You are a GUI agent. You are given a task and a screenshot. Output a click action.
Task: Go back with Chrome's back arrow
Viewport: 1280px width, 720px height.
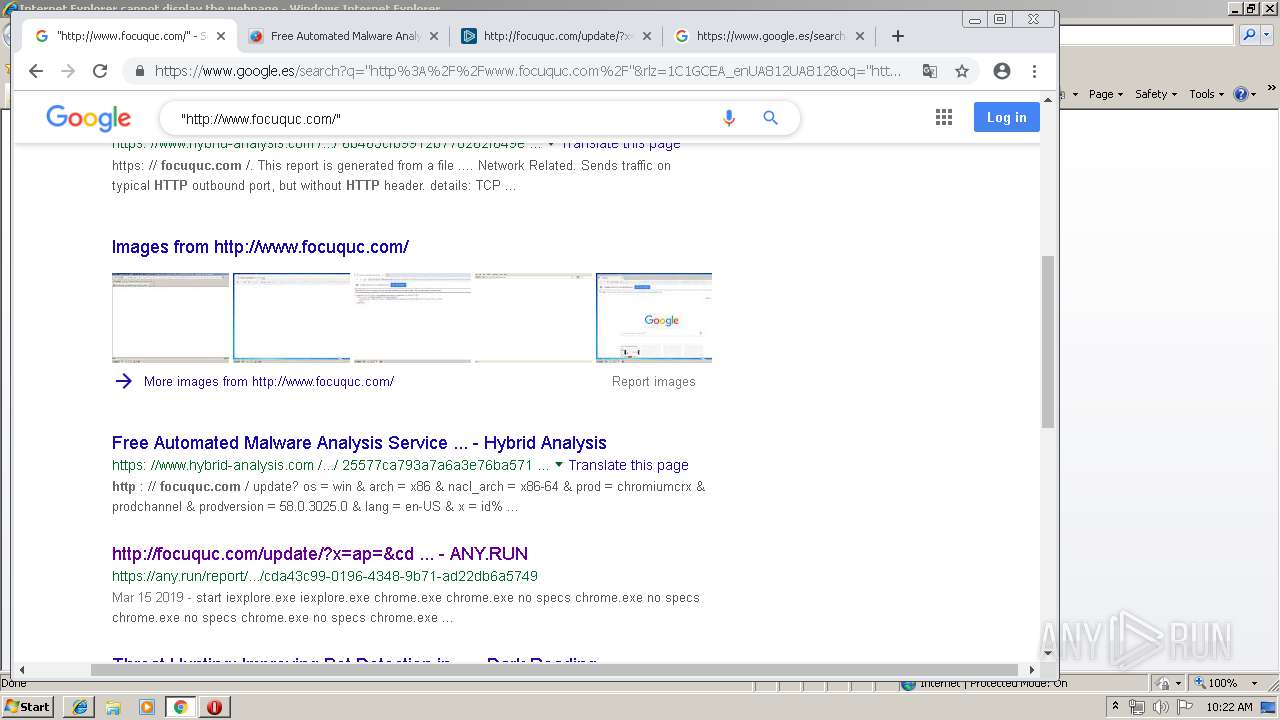pyautogui.click(x=36, y=71)
